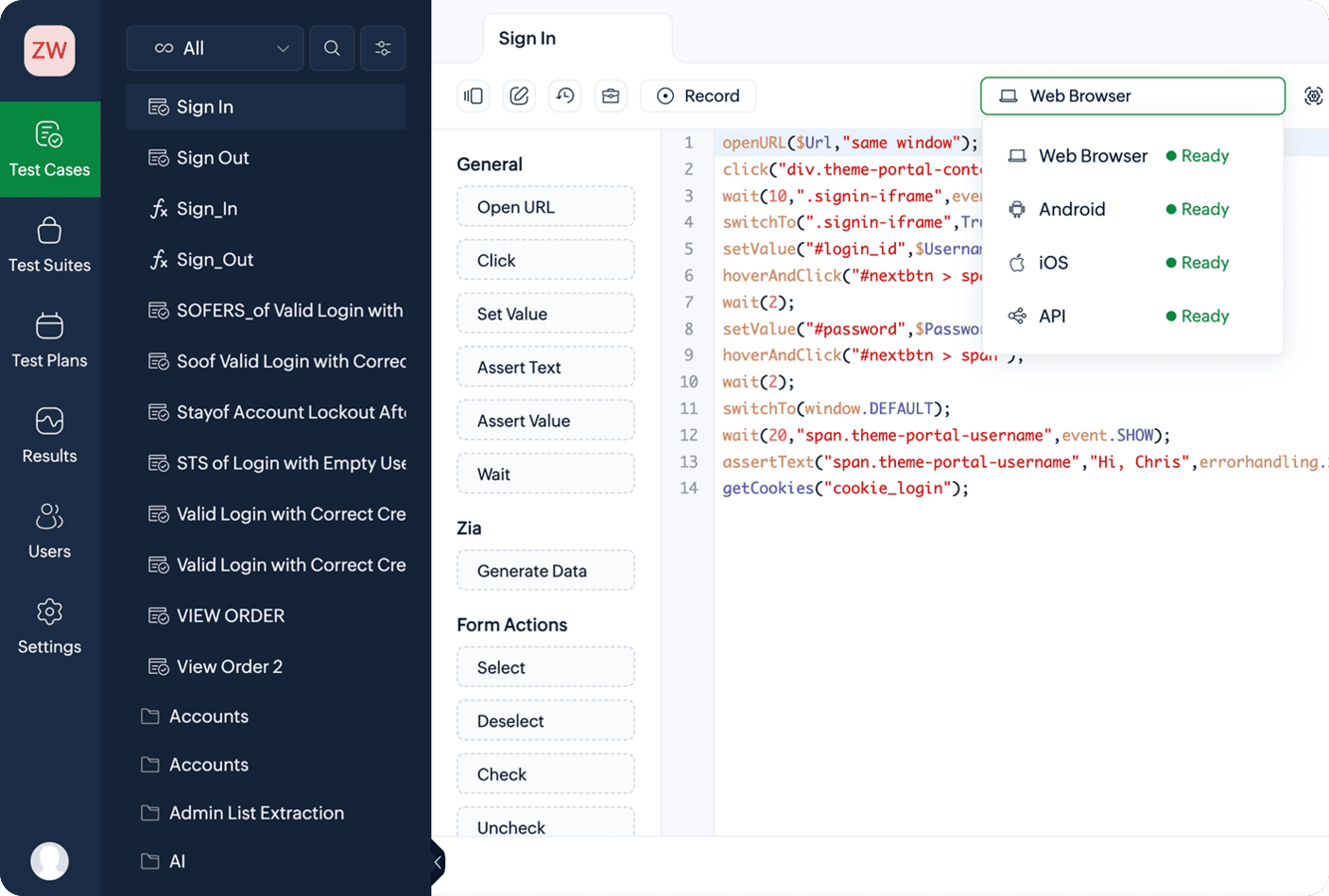
Task: Open the history icon in the toolbar
Action: (565, 95)
